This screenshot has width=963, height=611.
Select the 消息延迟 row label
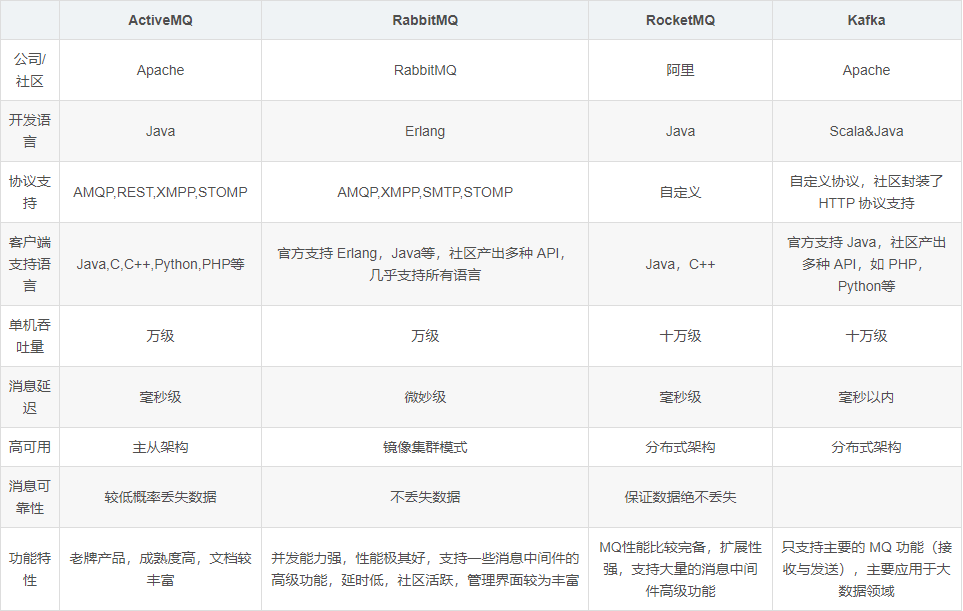pyautogui.click(x=29, y=397)
